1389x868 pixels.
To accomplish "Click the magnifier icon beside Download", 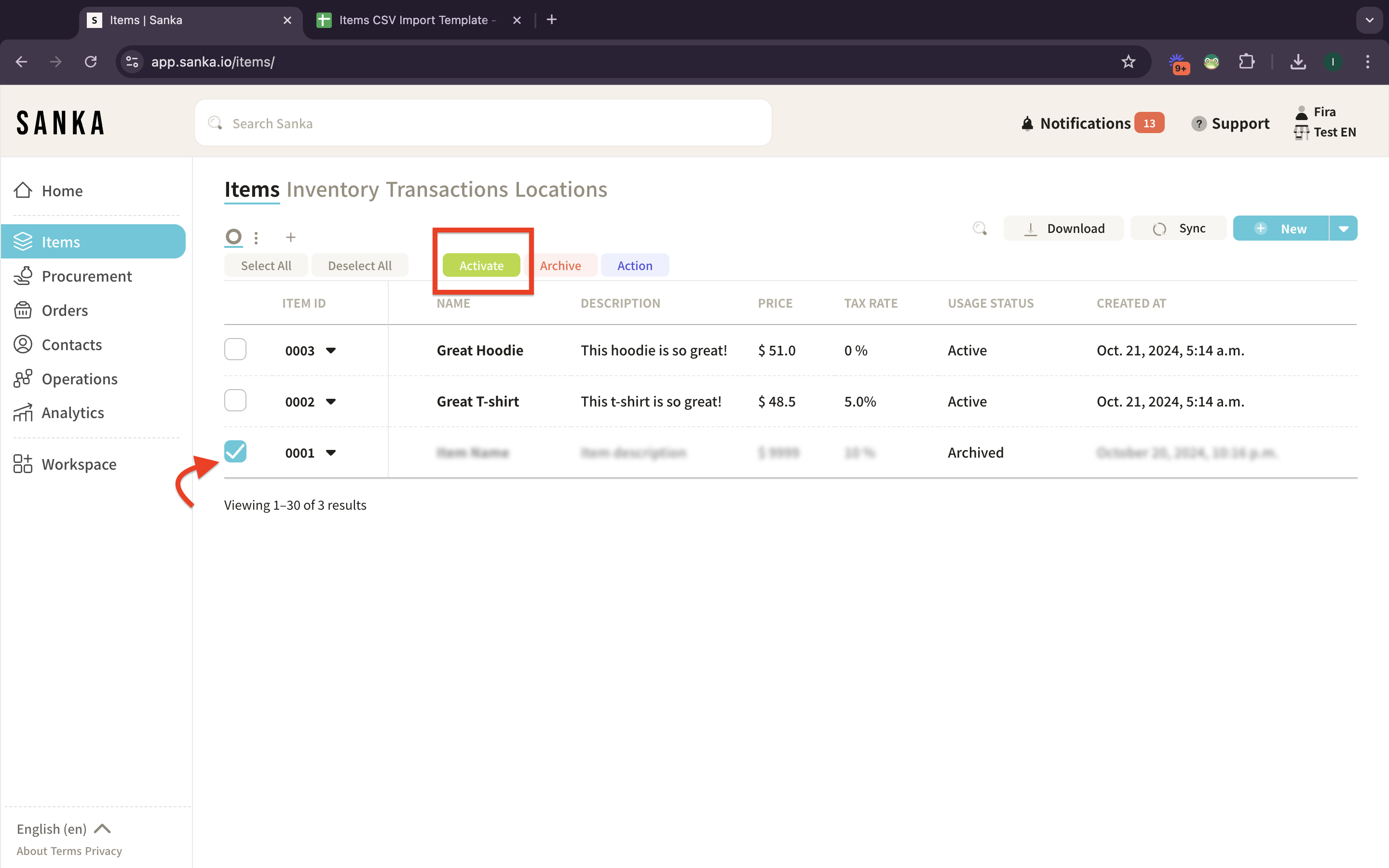I will point(980,229).
